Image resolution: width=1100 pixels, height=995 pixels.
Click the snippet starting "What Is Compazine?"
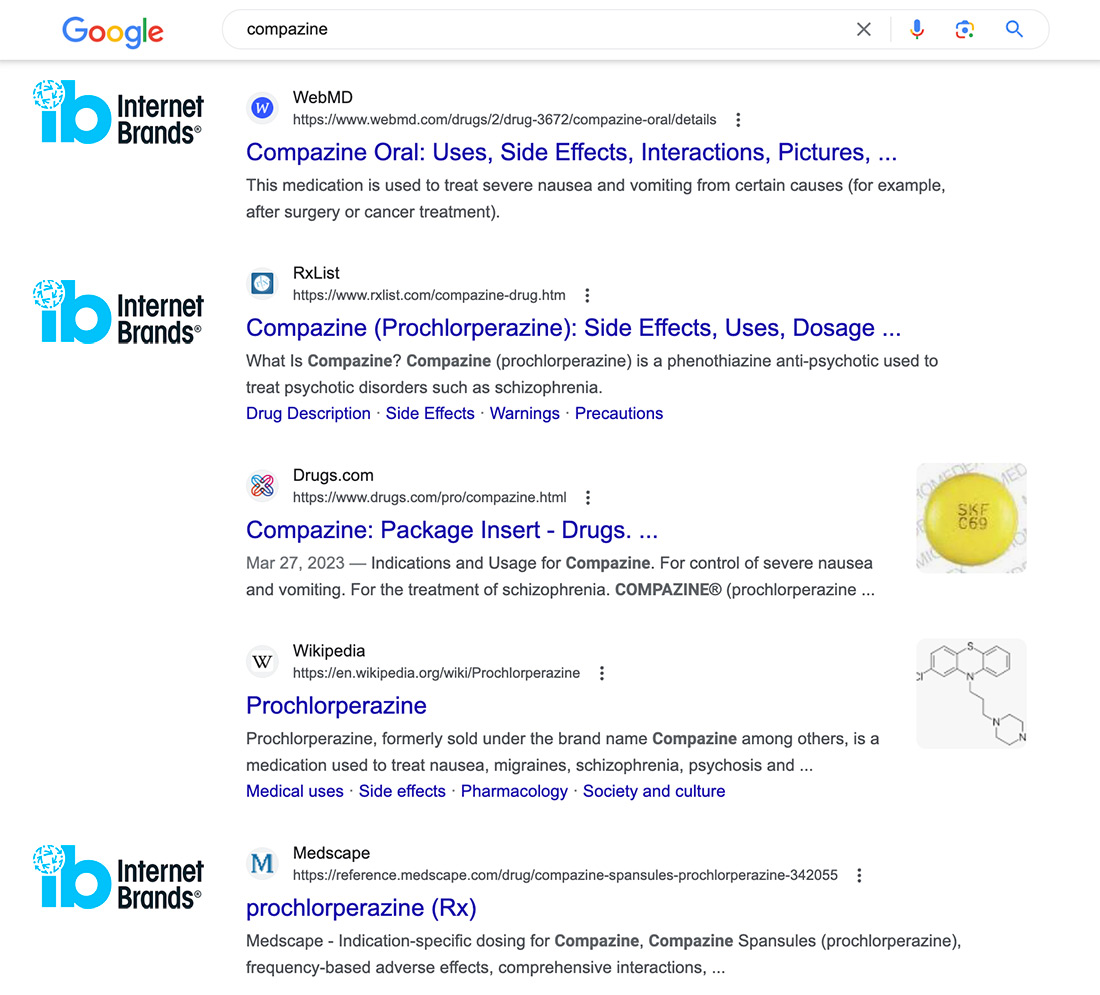click(592, 374)
